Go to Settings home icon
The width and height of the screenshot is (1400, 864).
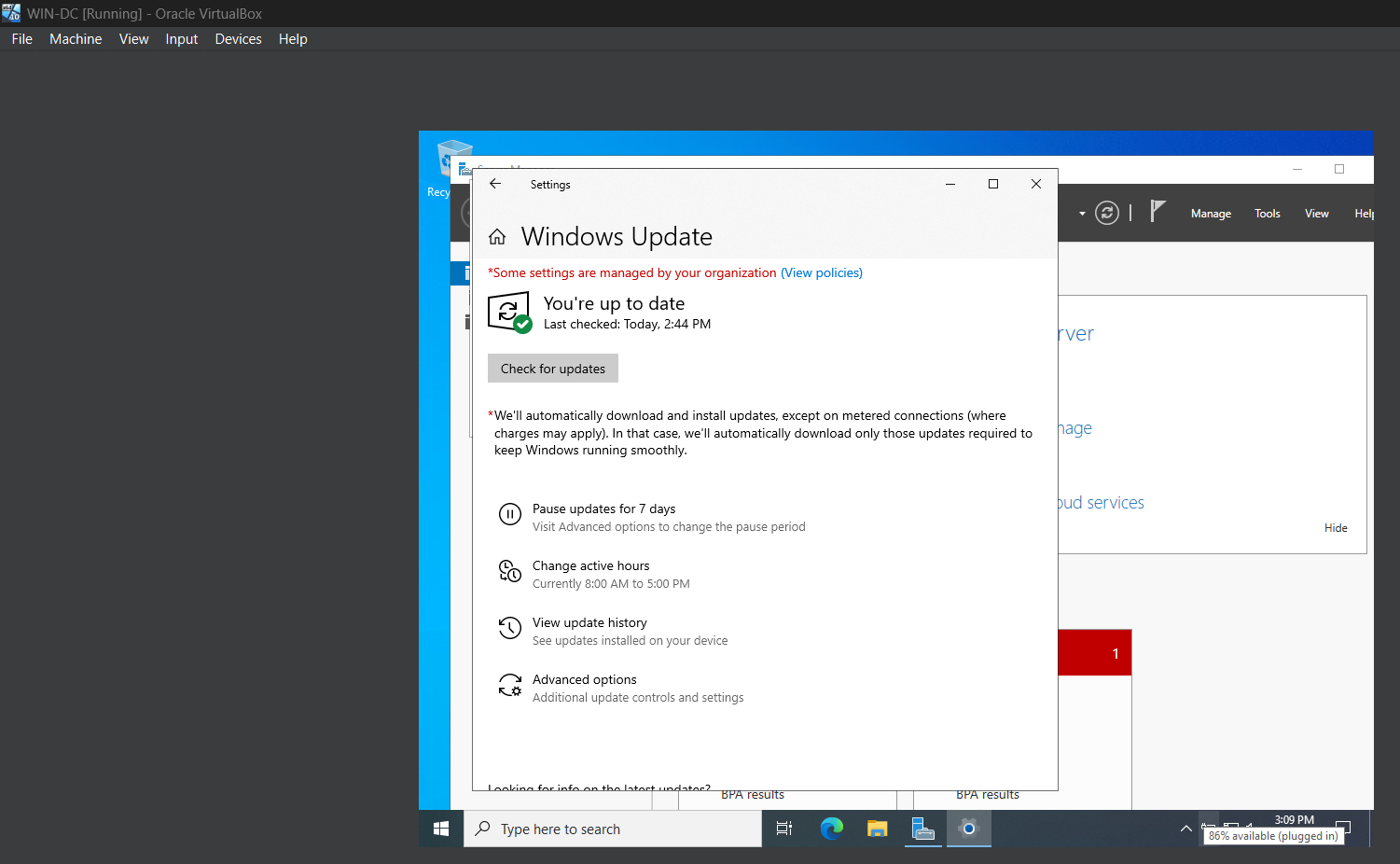coord(497,237)
